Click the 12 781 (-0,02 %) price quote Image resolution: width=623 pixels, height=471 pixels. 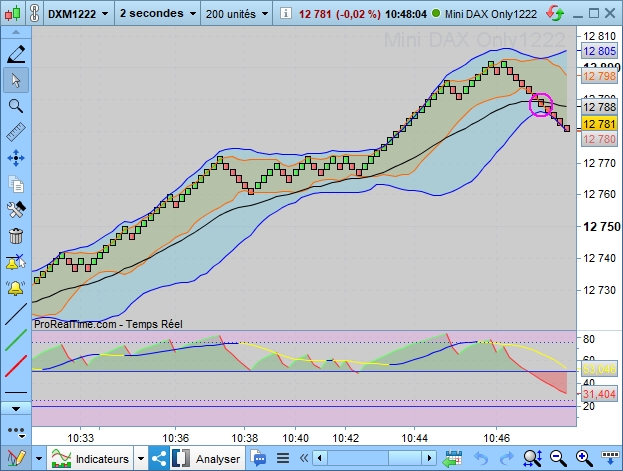(339, 14)
